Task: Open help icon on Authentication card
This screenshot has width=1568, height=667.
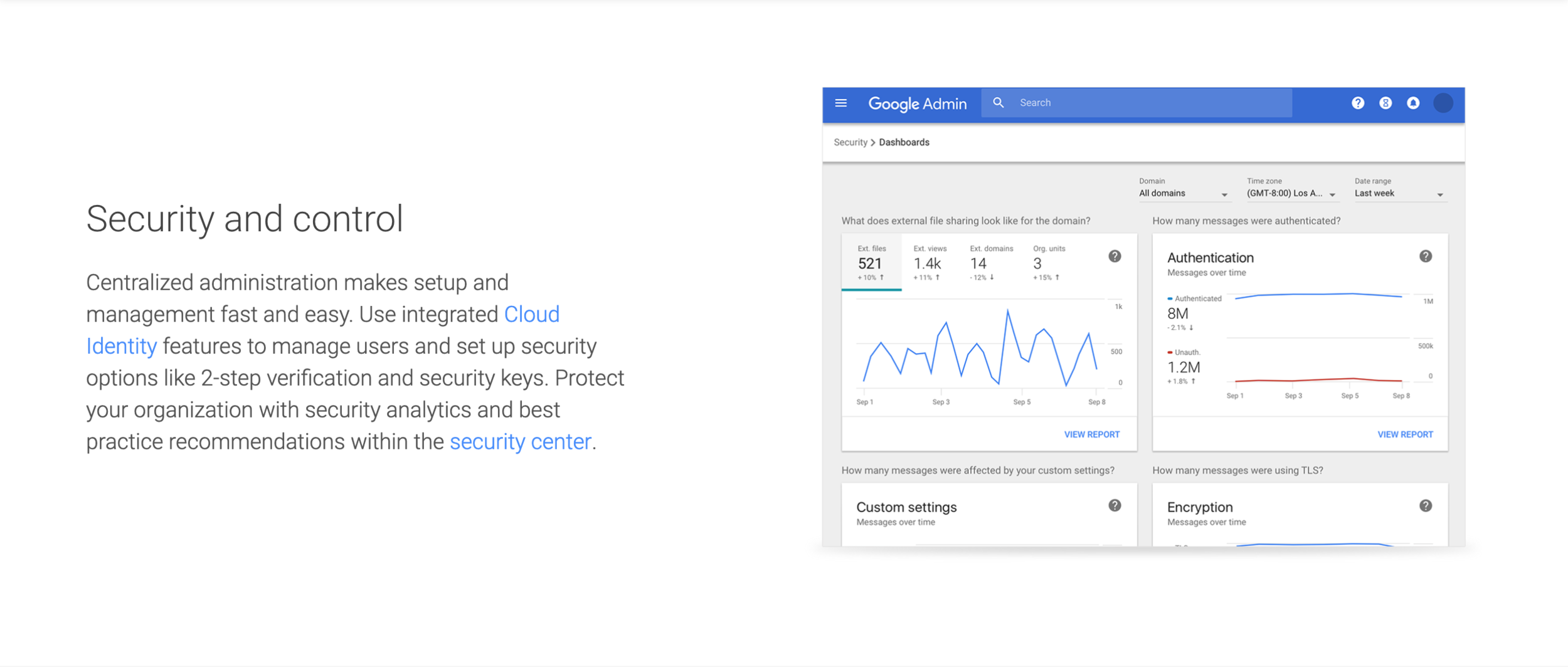Action: [x=1426, y=256]
